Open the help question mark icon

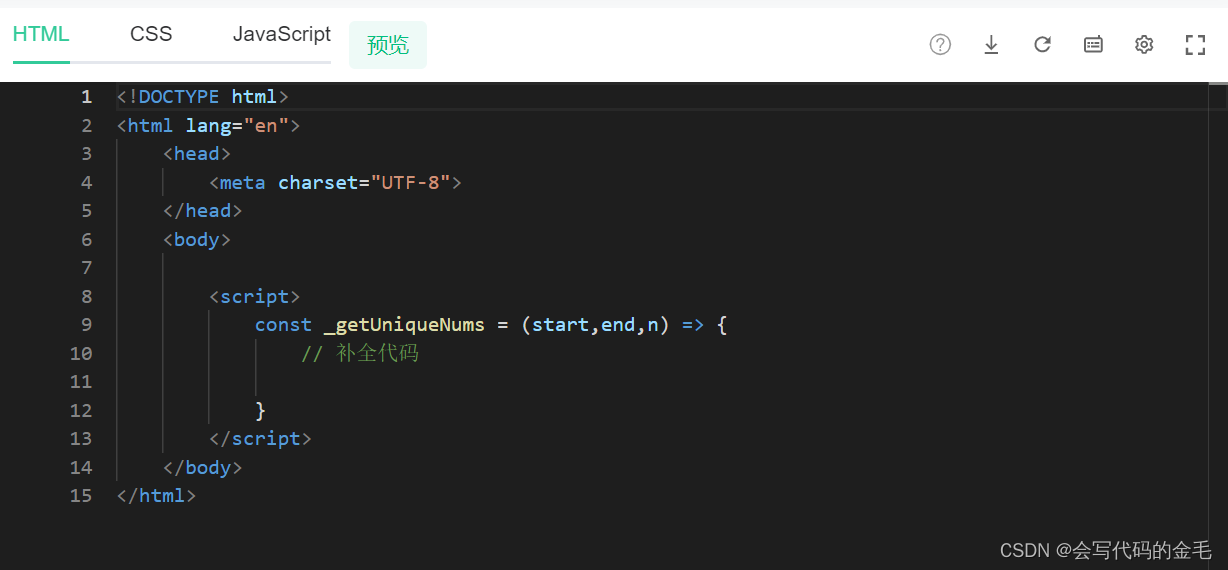point(940,44)
